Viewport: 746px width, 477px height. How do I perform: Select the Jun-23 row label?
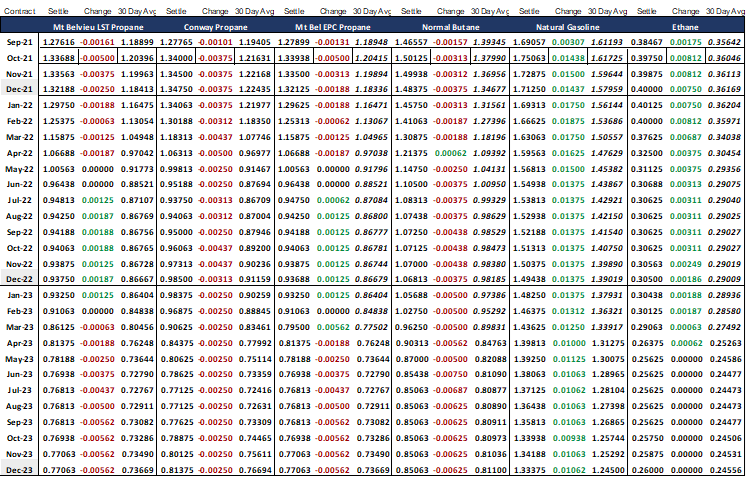[20, 374]
